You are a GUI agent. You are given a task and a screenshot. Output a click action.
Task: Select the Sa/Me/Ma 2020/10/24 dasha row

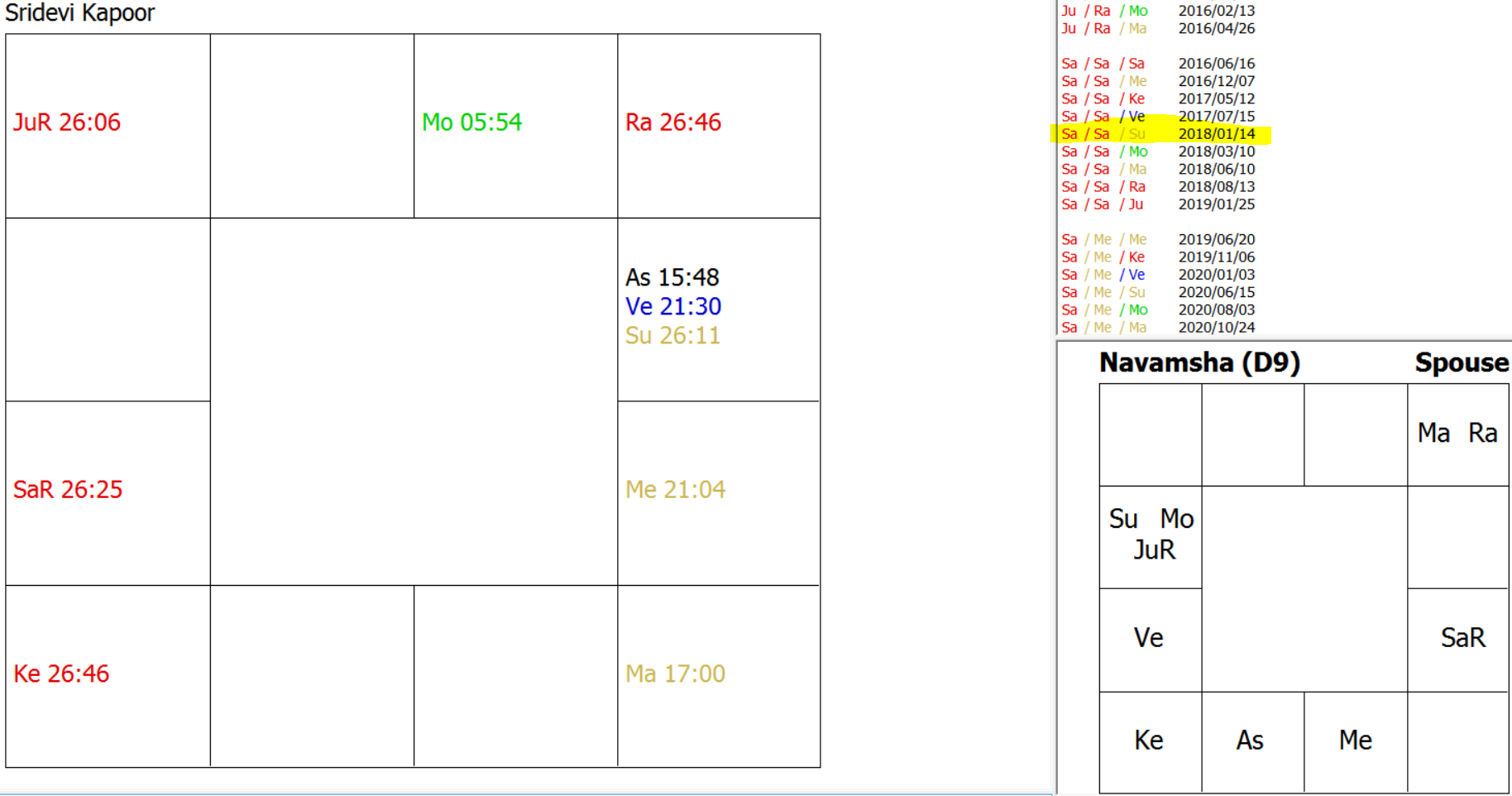point(1158,328)
